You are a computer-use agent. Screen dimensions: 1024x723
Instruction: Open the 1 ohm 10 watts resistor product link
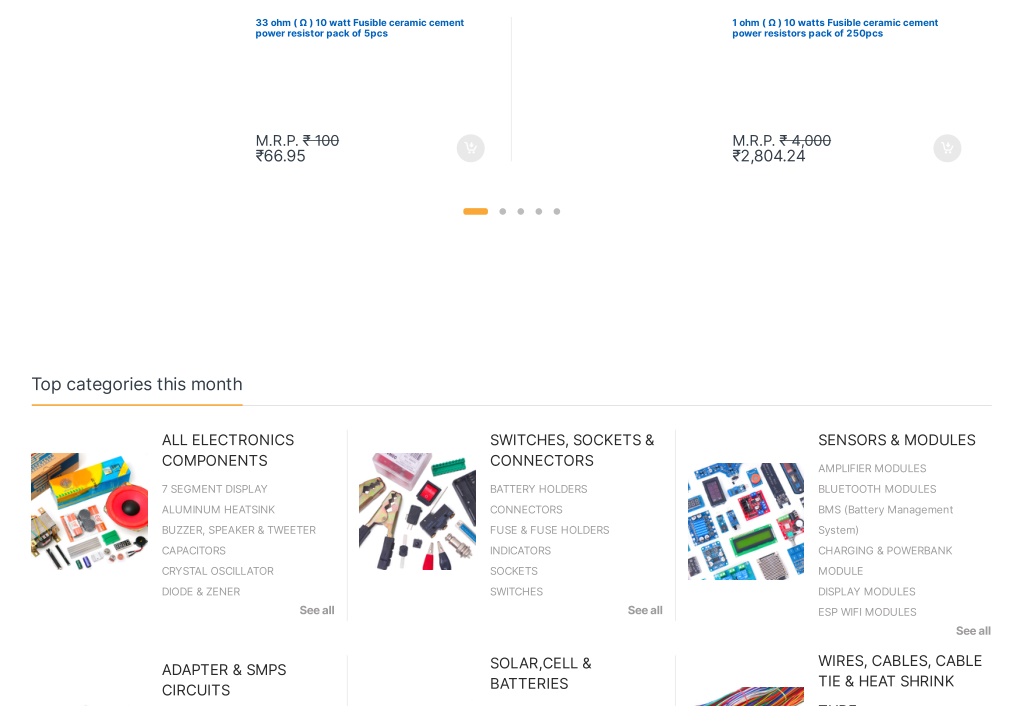click(x=835, y=28)
